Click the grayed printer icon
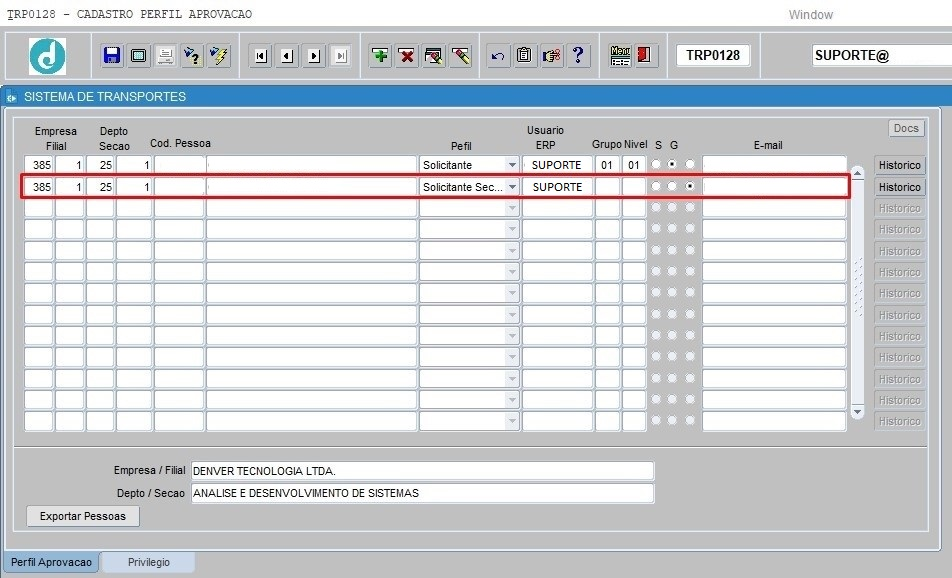This screenshot has width=952, height=578. [165, 56]
